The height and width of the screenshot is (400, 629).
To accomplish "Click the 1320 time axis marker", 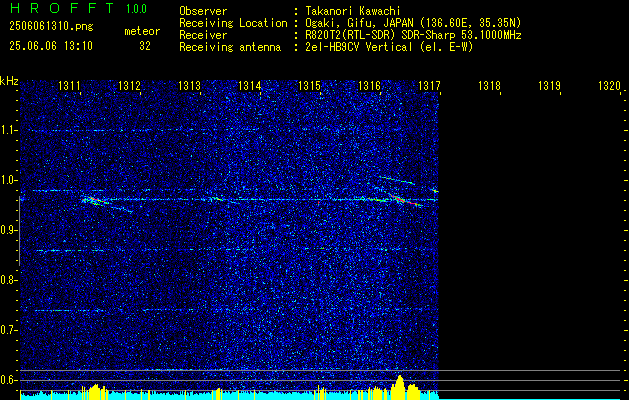I will pos(609,85).
